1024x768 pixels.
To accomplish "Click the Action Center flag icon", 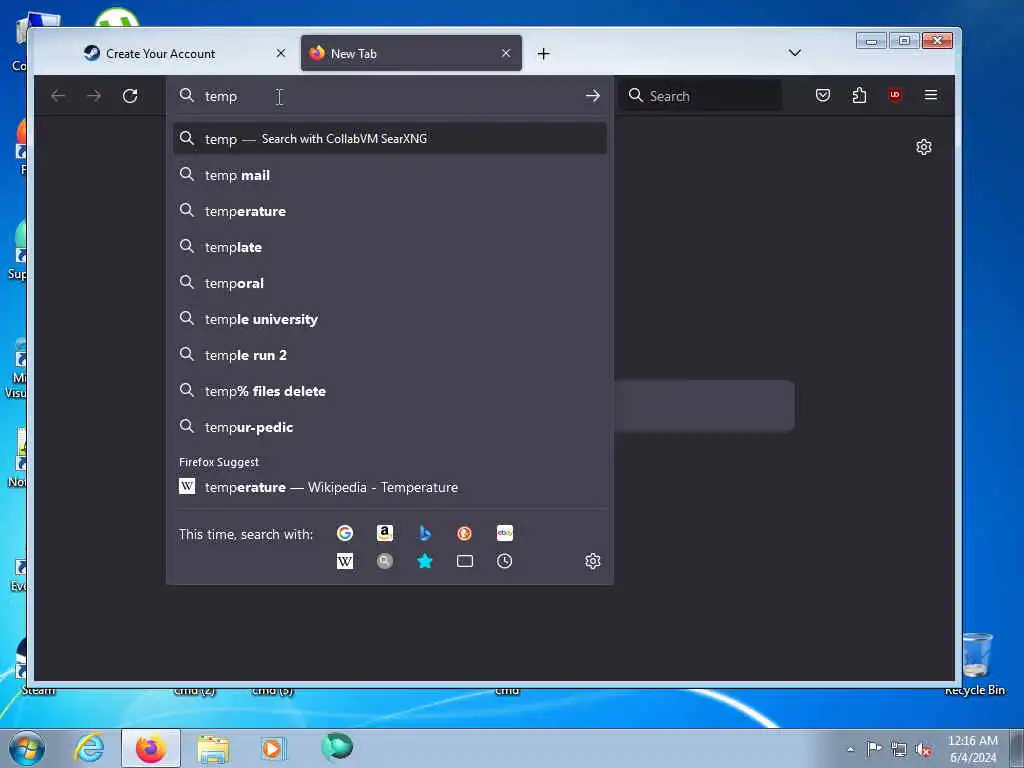I will click(x=874, y=748).
